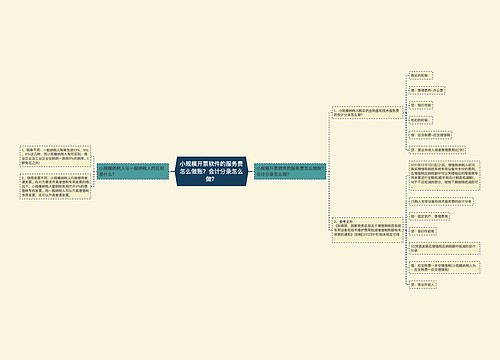
Task: Select the first '贷：银行存款' leaf
Action: click(x=421, y=105)
